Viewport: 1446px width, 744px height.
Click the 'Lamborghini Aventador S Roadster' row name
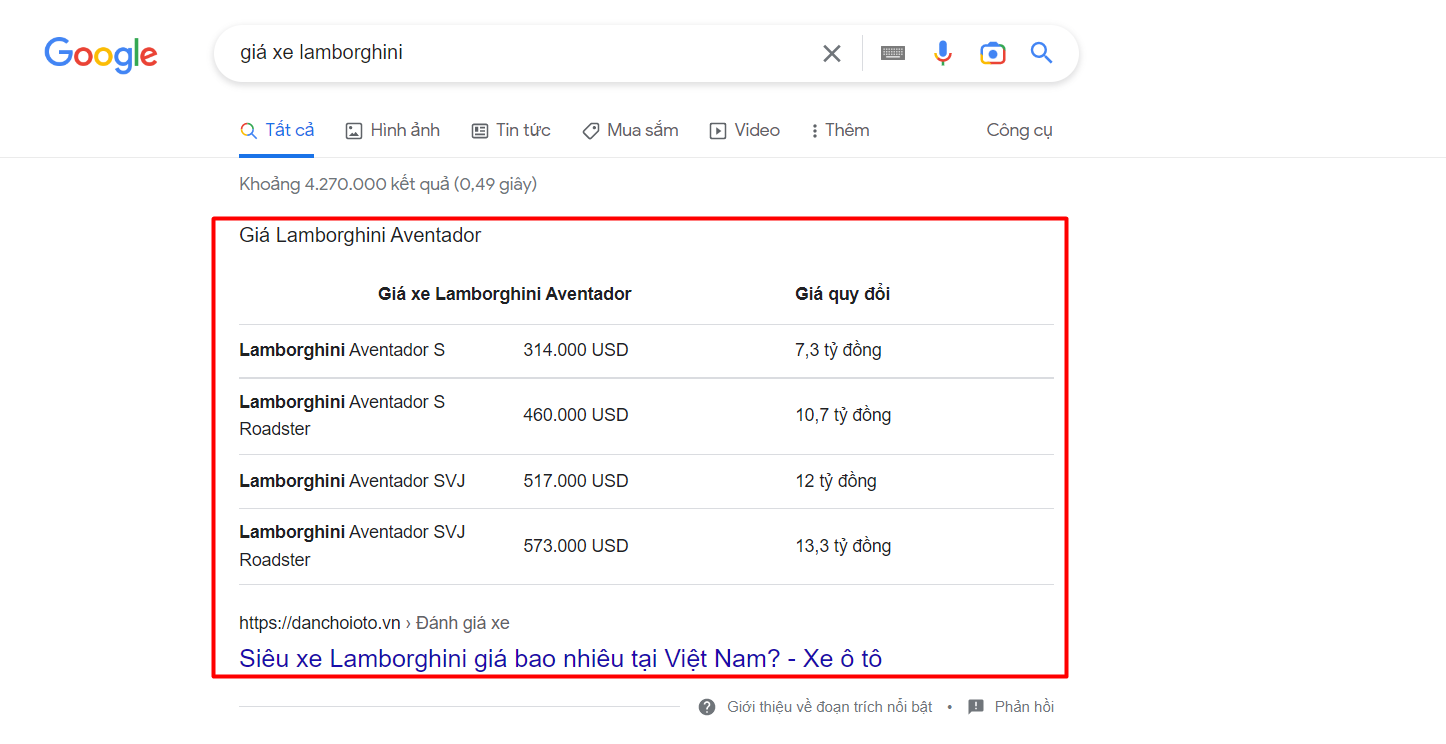(342, 415)
